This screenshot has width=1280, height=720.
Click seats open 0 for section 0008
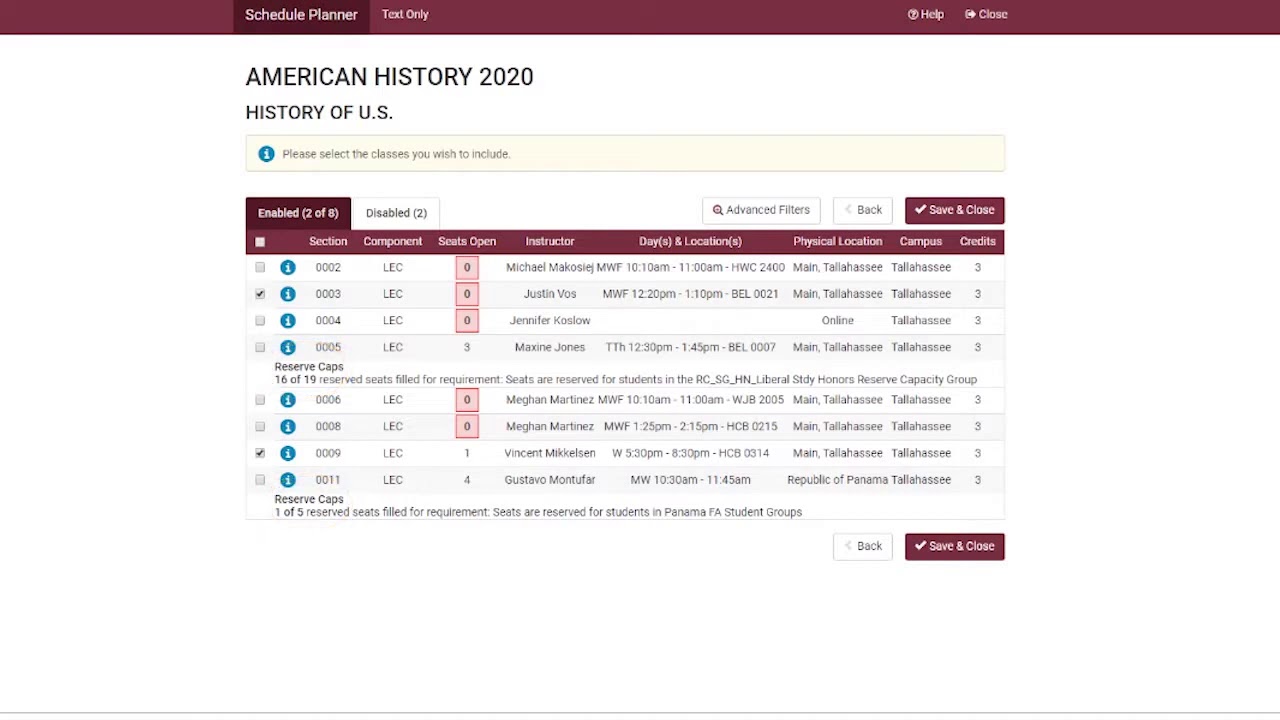[x=467, y=426]
